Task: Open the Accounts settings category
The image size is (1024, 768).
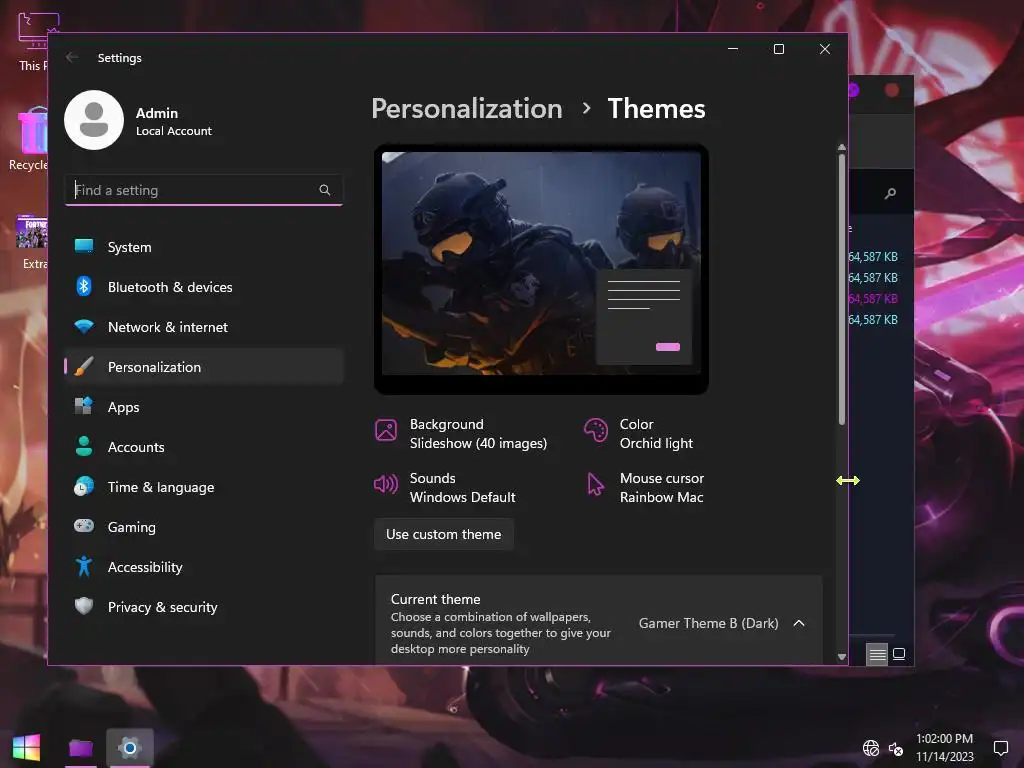Action: pyautogui.click(x=204, y=447)
